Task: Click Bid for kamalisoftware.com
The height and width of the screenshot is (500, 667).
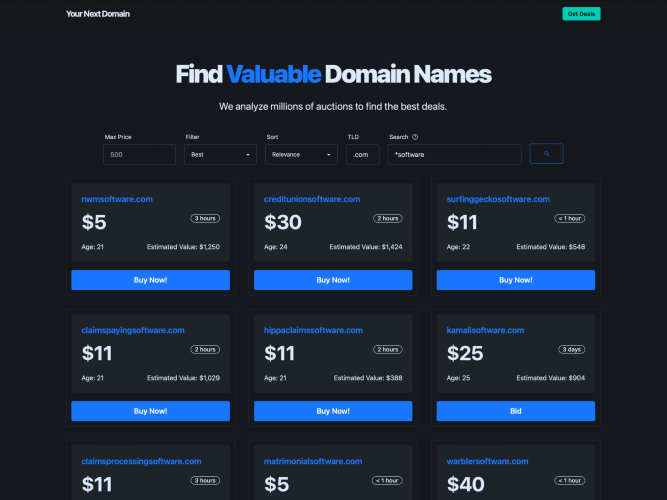Action: (516, 411)
